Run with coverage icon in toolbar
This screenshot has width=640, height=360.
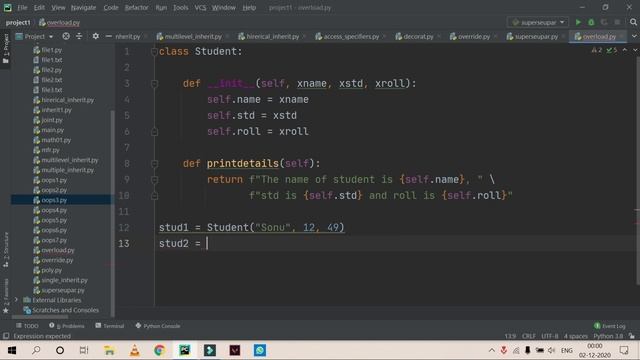[604, 22]
